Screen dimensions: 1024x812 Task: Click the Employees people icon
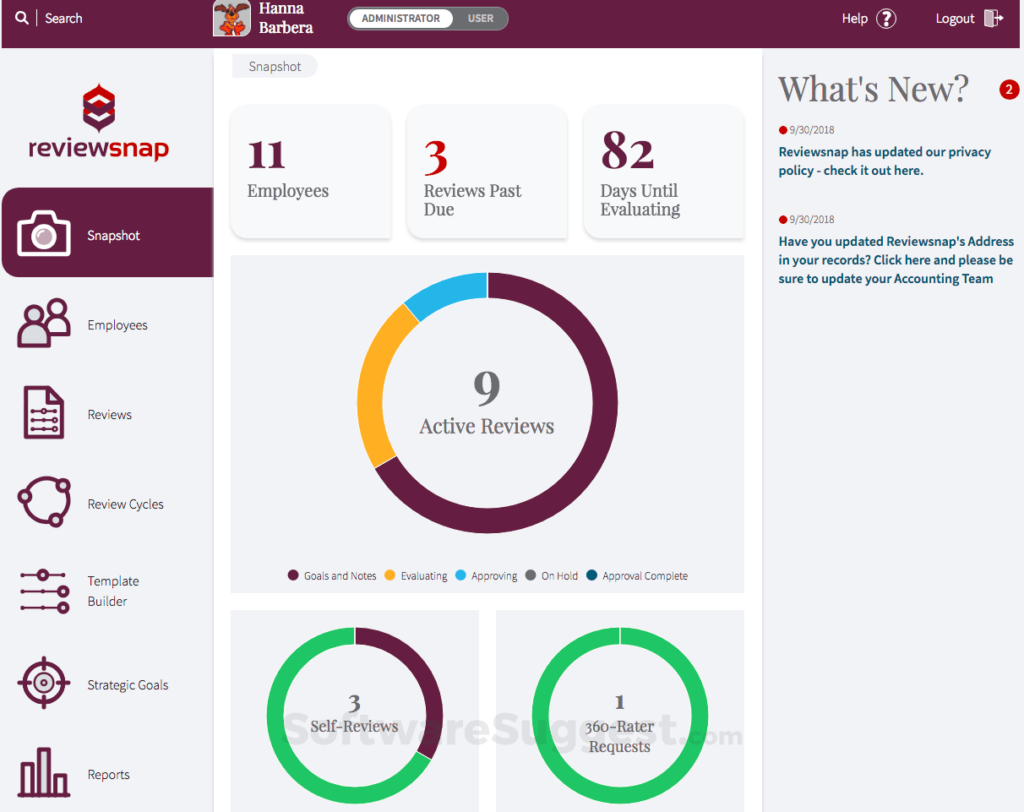coord(44,323)
